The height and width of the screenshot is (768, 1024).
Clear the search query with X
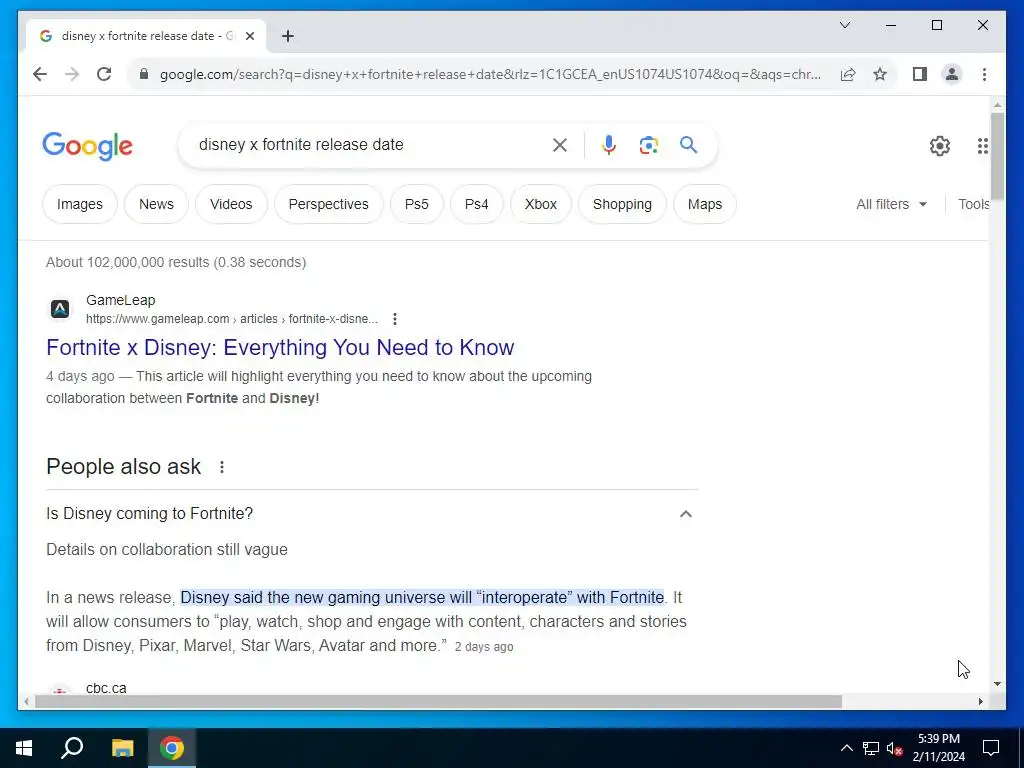560,145
